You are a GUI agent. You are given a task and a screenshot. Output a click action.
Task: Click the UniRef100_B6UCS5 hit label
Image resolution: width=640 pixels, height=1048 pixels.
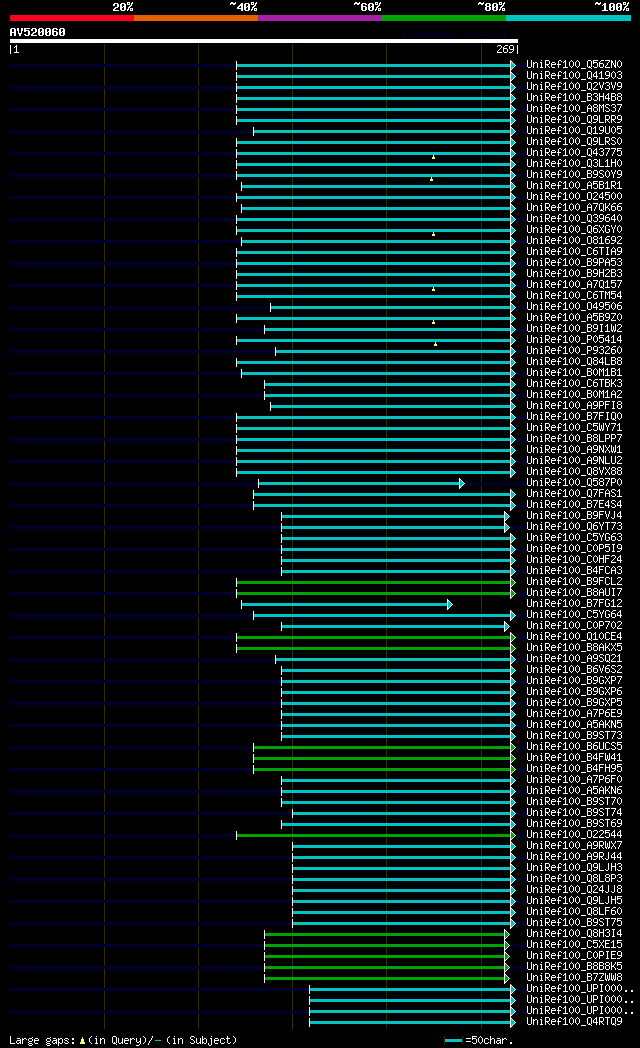click(x=574, y=747)
